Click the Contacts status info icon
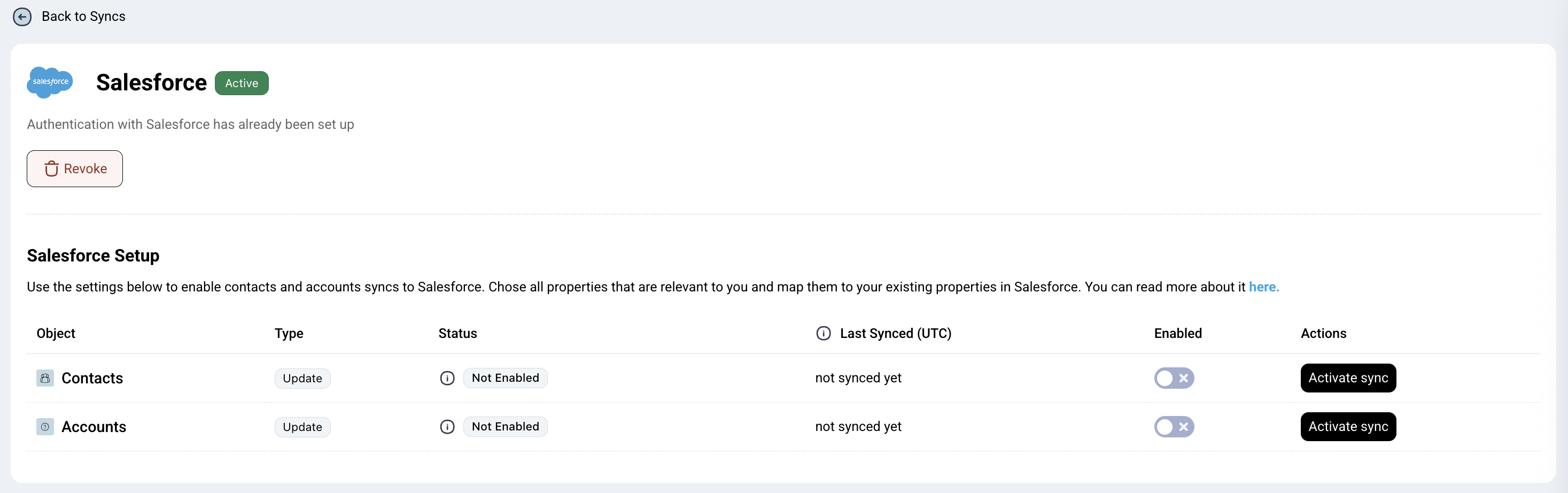This screenshot has height=493, width=1568. (x=447, y=378)
